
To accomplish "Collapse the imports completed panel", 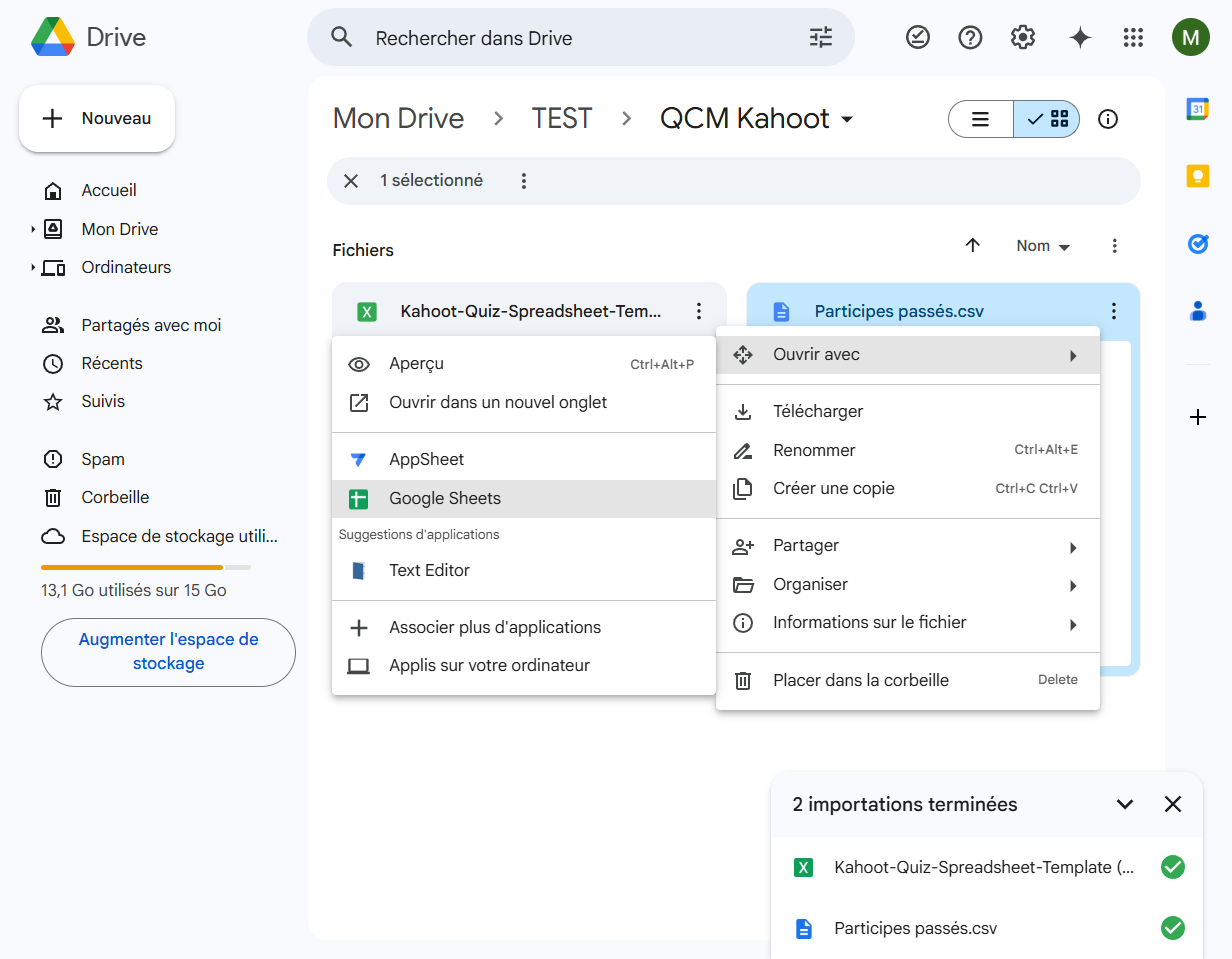I will 1125,804.
